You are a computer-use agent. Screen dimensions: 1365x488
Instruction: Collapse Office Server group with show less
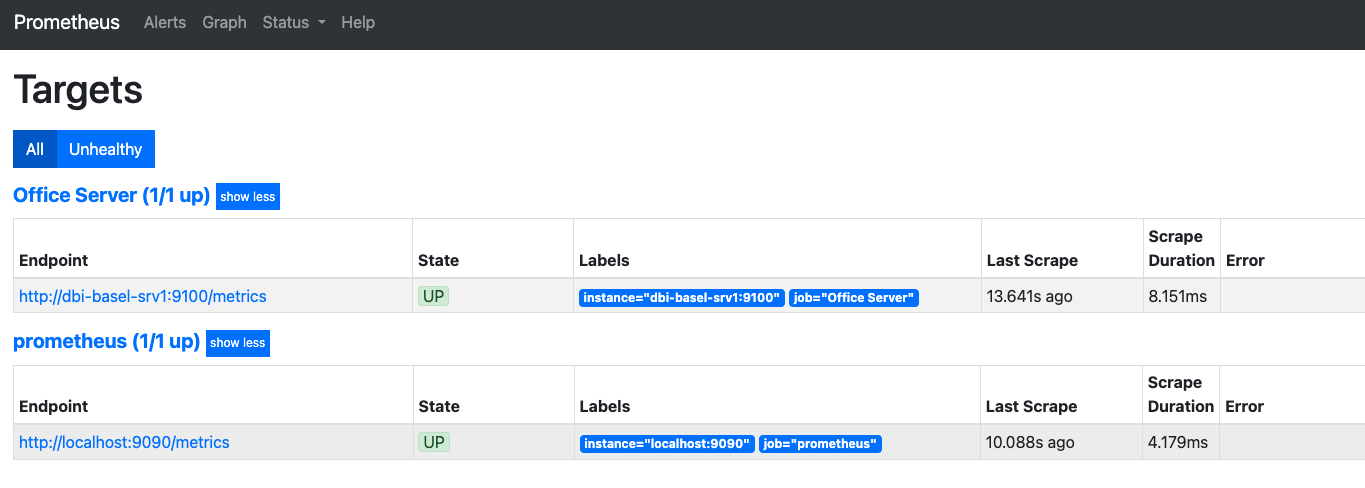(248, 197)
